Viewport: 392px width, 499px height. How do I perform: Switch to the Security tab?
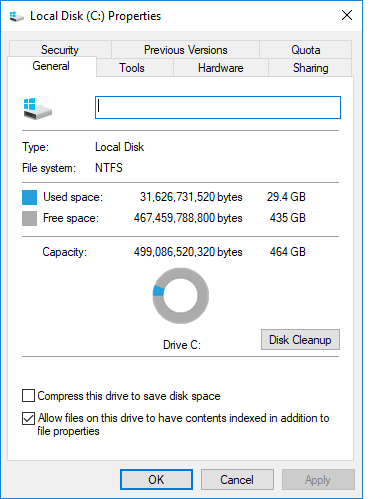(60, 49)
